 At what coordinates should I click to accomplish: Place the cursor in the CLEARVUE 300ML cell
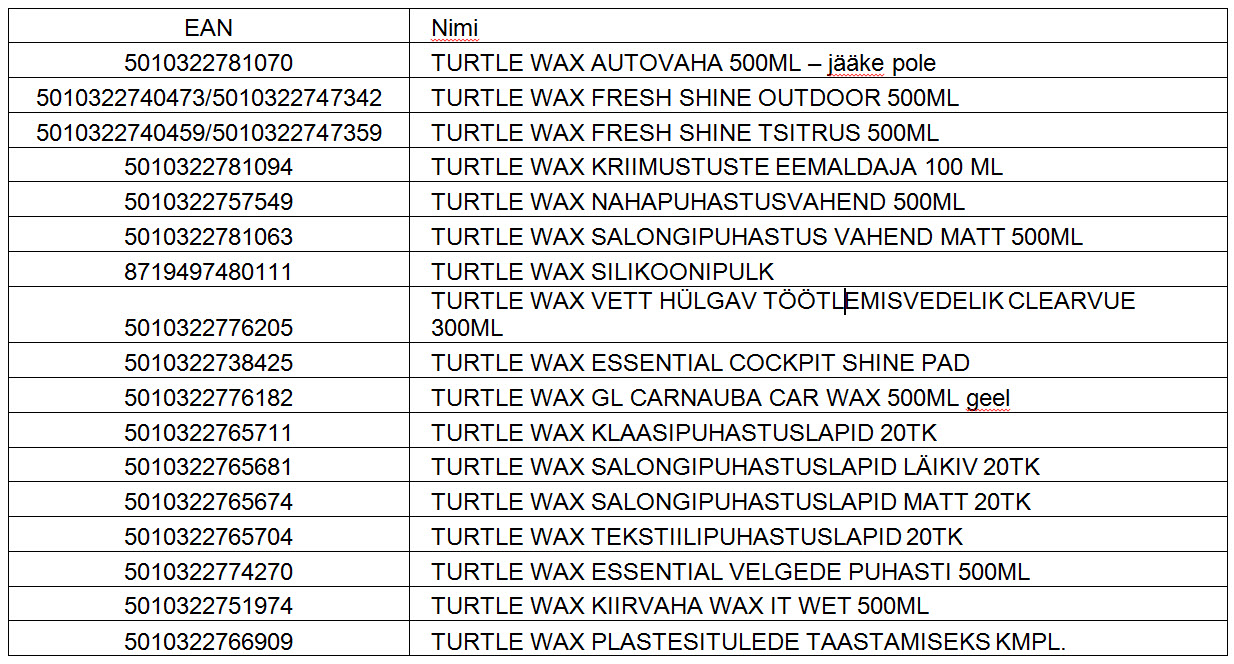tap(818, 315)
